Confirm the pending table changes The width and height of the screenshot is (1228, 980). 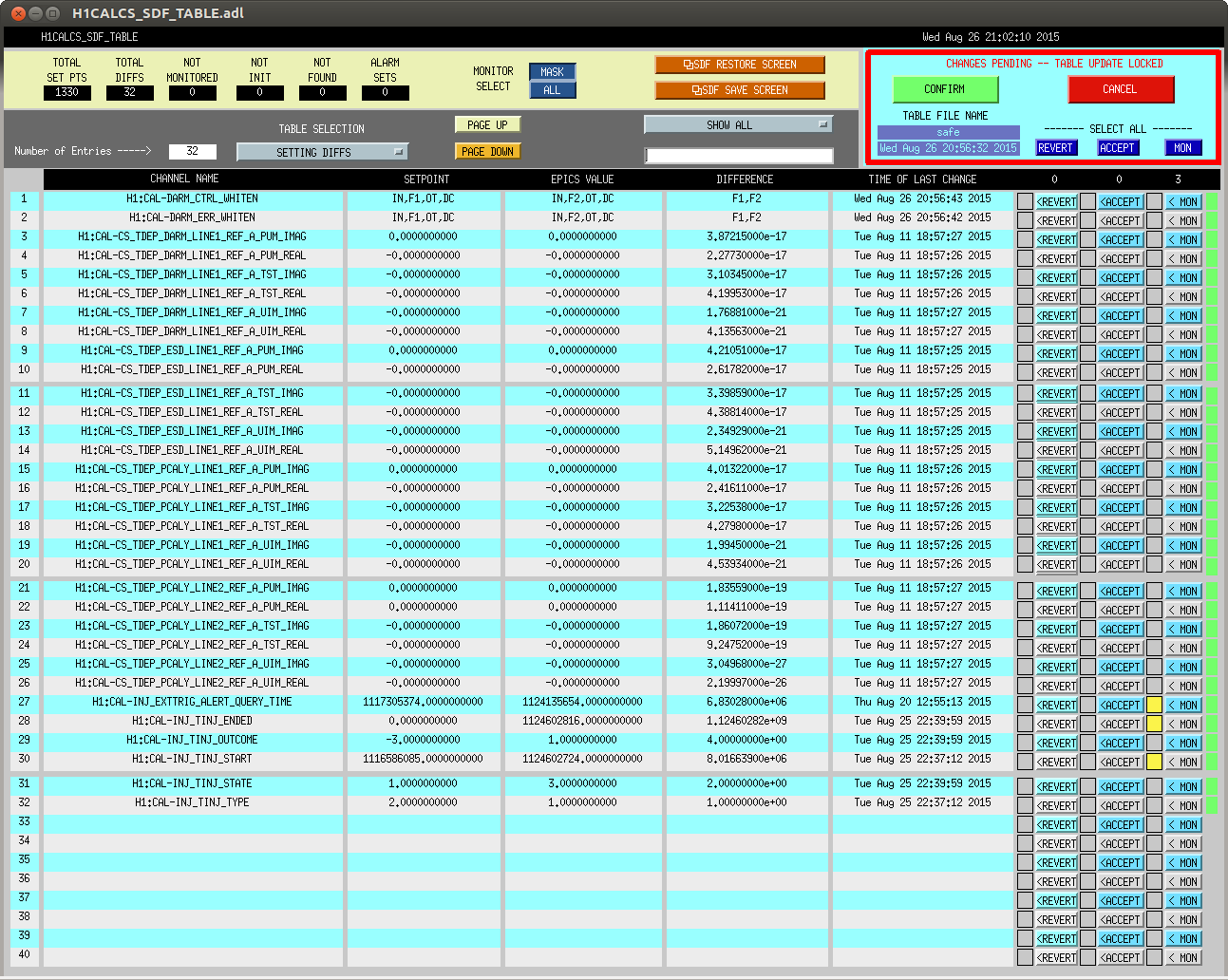pos(945,89)
